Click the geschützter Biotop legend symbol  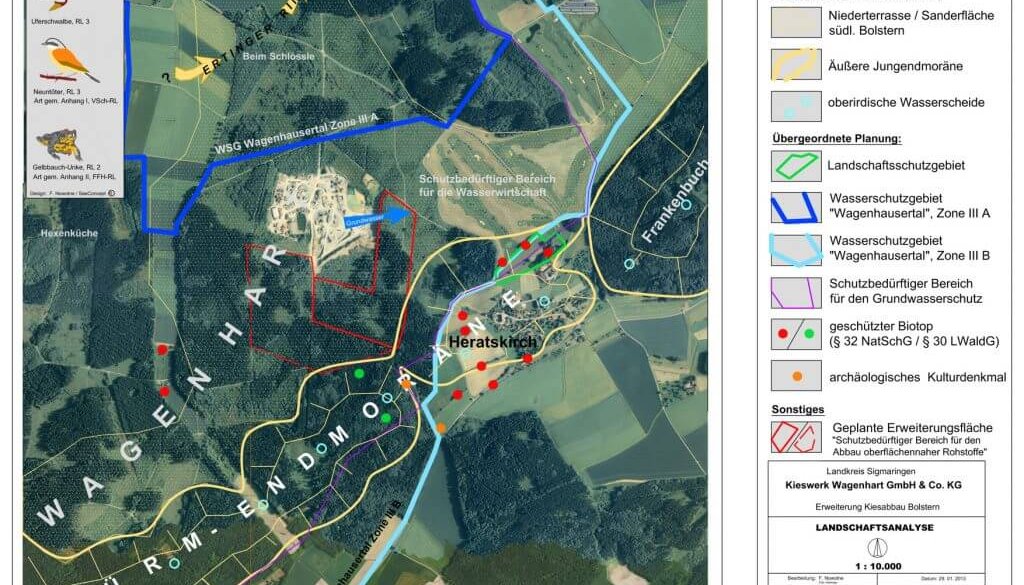coord(795,333)
